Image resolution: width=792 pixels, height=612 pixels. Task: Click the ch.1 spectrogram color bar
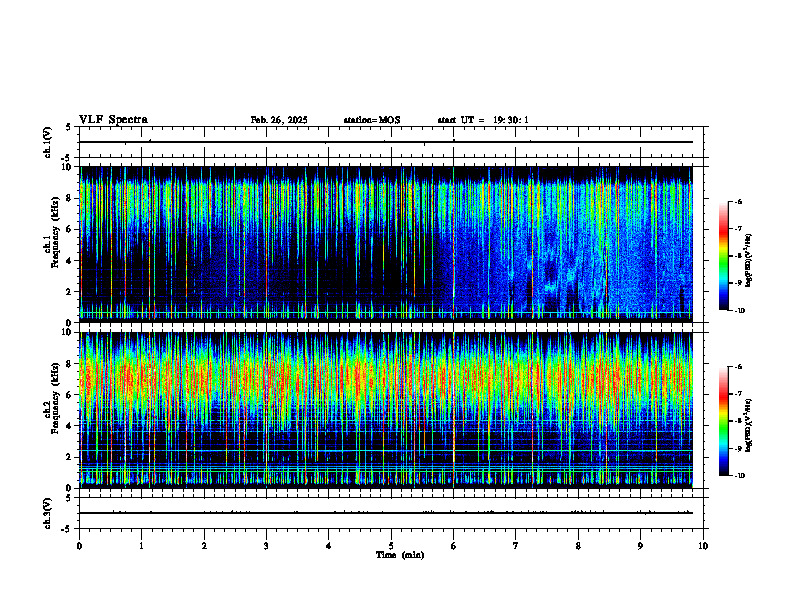(724, 256)
